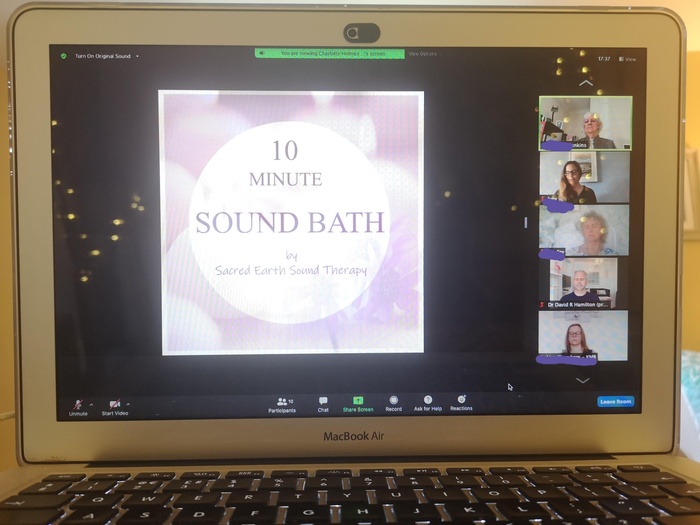Image resolution: width=700 pixels, height=525 pixels.
Task: Show next participants with down chevron
Action: (x=583, y=380)
